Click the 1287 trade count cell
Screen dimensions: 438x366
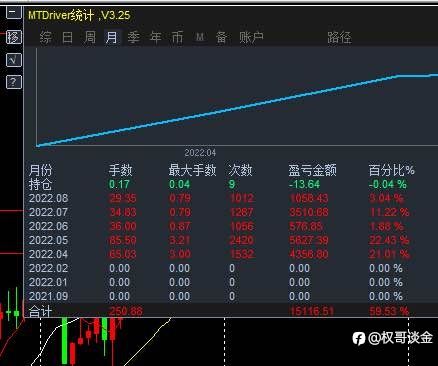pos(241,212)
